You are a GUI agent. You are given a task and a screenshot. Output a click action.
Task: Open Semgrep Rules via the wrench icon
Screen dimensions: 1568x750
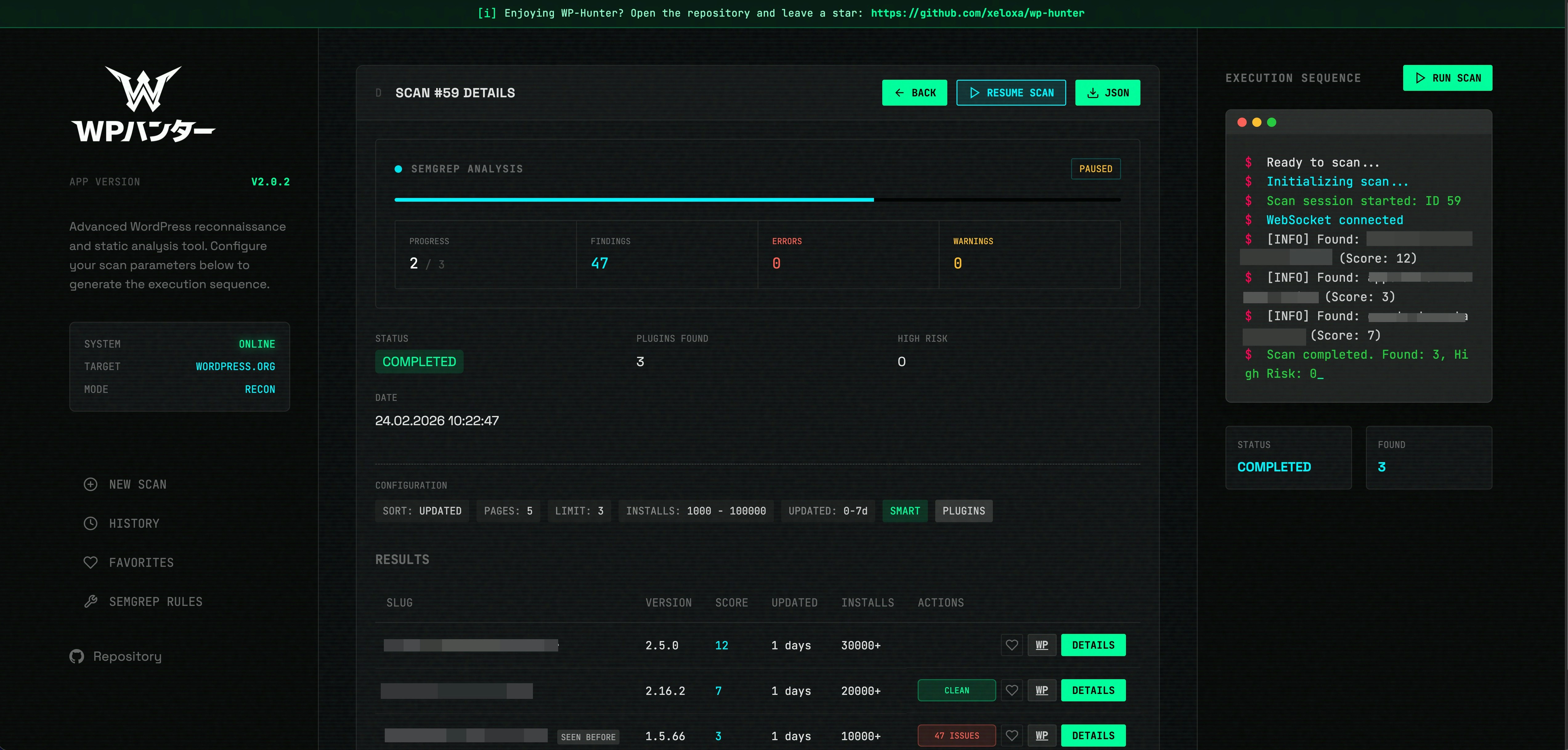coord(90,601)
